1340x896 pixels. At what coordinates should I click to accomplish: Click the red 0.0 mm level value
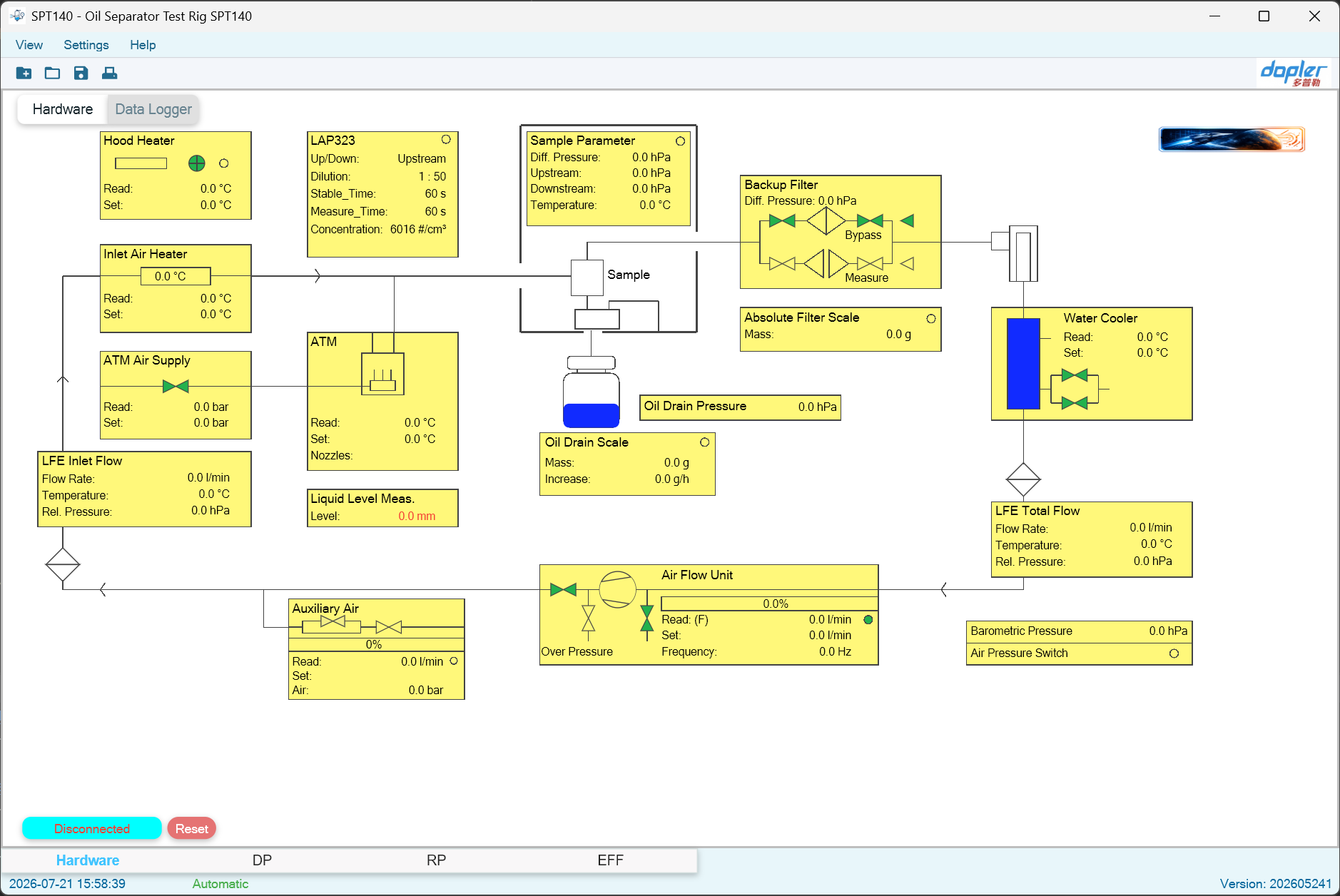click(417, 516)
